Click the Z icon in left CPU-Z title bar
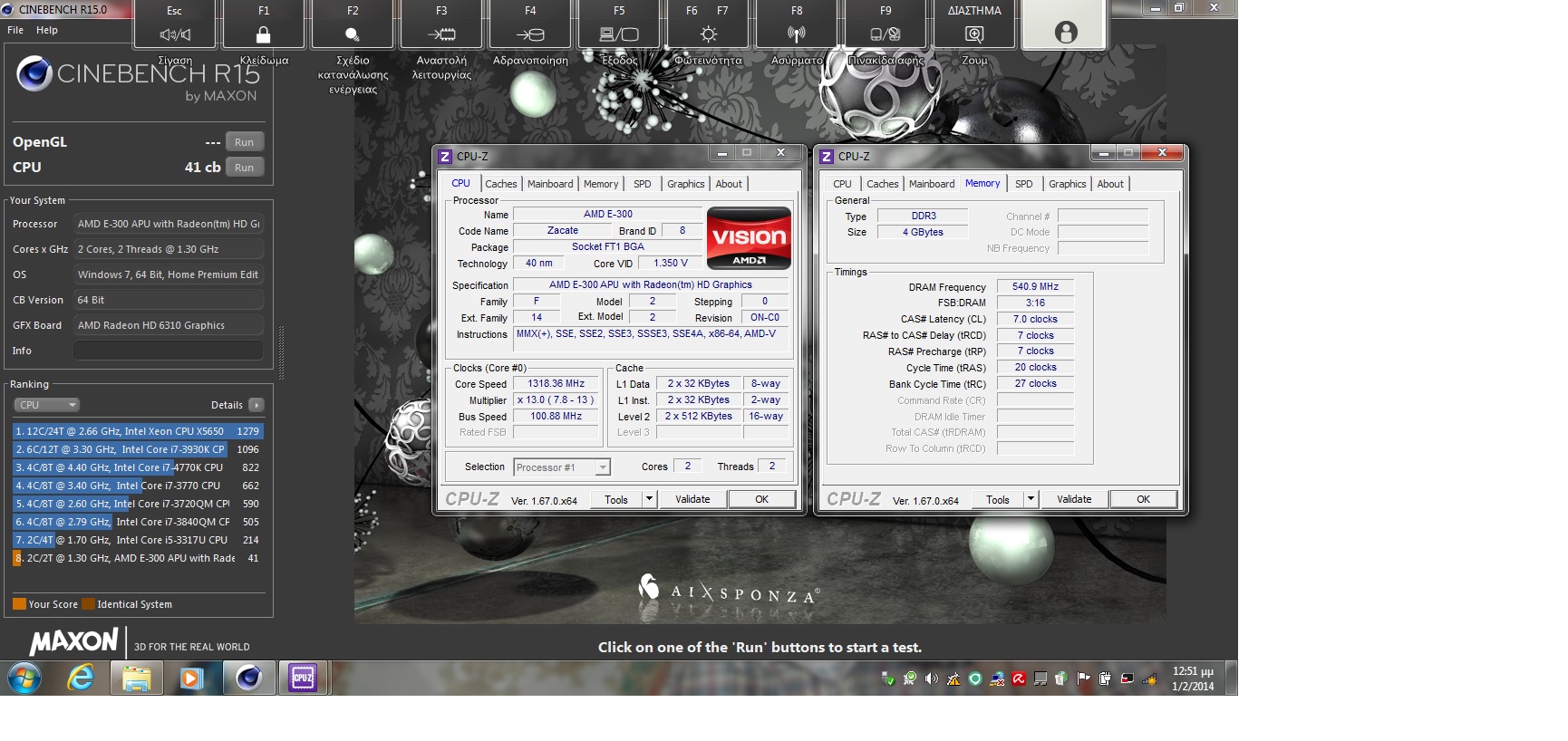The width and height of the screenshot is (1568, 741). pyautogui.click(x=445, y=156)
